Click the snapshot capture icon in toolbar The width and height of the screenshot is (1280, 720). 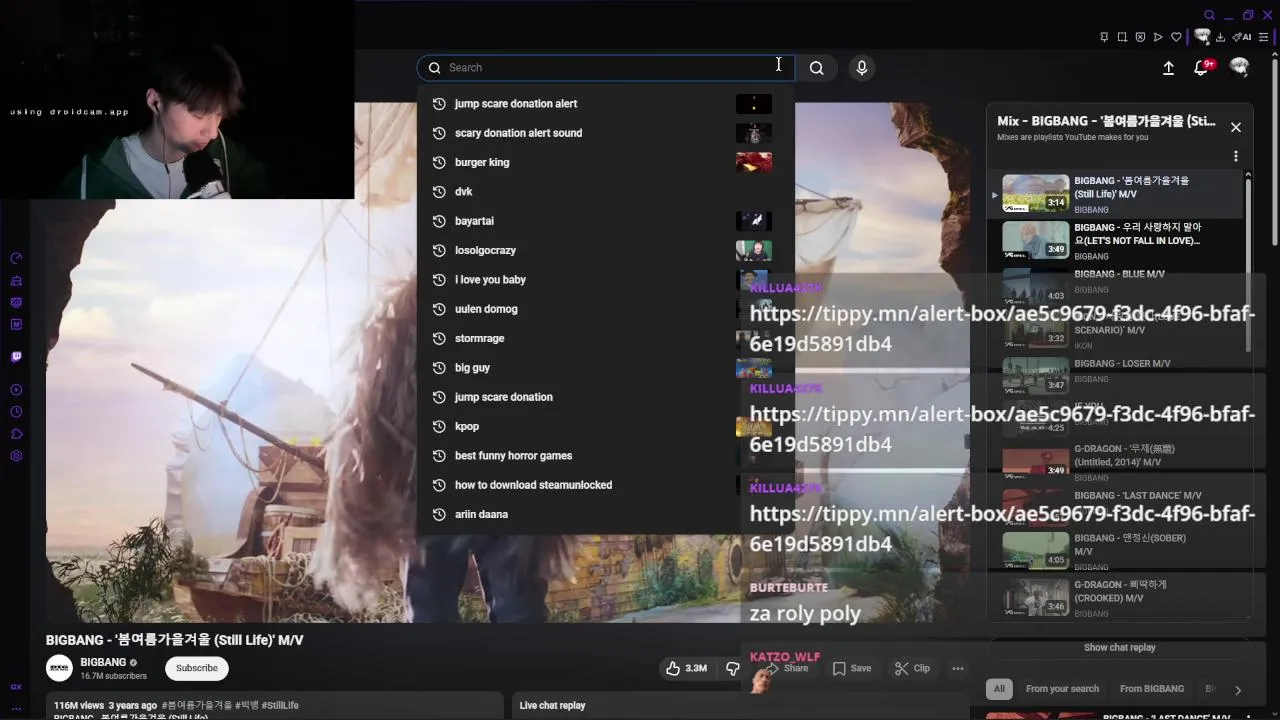(x=1122, y=37)
